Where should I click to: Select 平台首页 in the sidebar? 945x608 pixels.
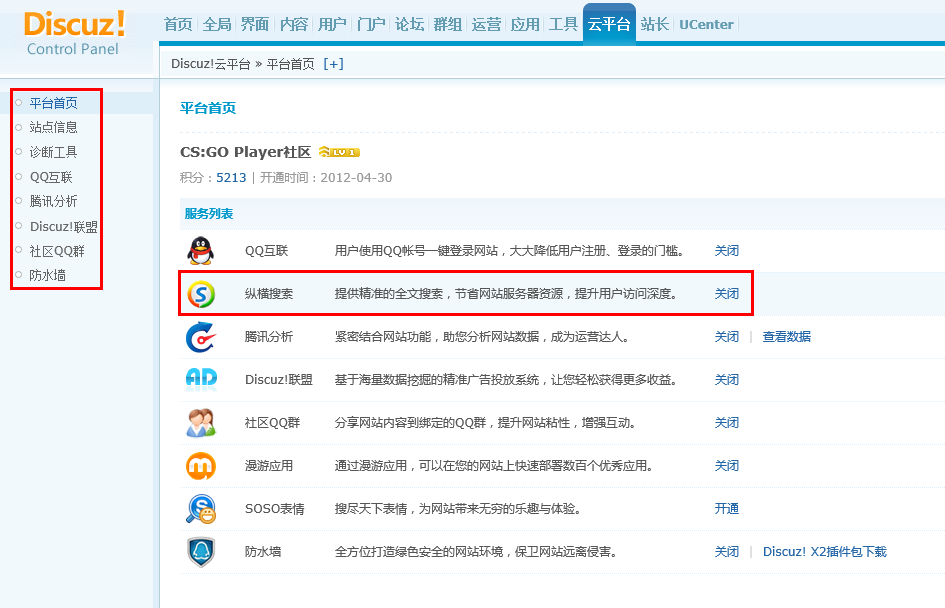click(x=54, y=103)
